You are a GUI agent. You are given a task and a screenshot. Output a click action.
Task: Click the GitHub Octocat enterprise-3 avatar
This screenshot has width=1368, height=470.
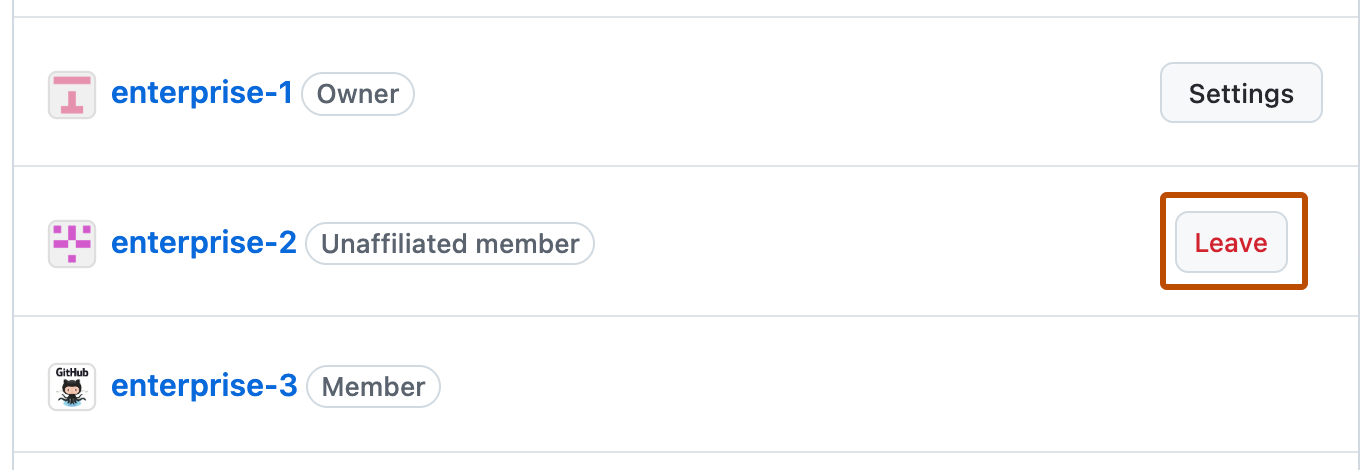(x=72, y=387)
